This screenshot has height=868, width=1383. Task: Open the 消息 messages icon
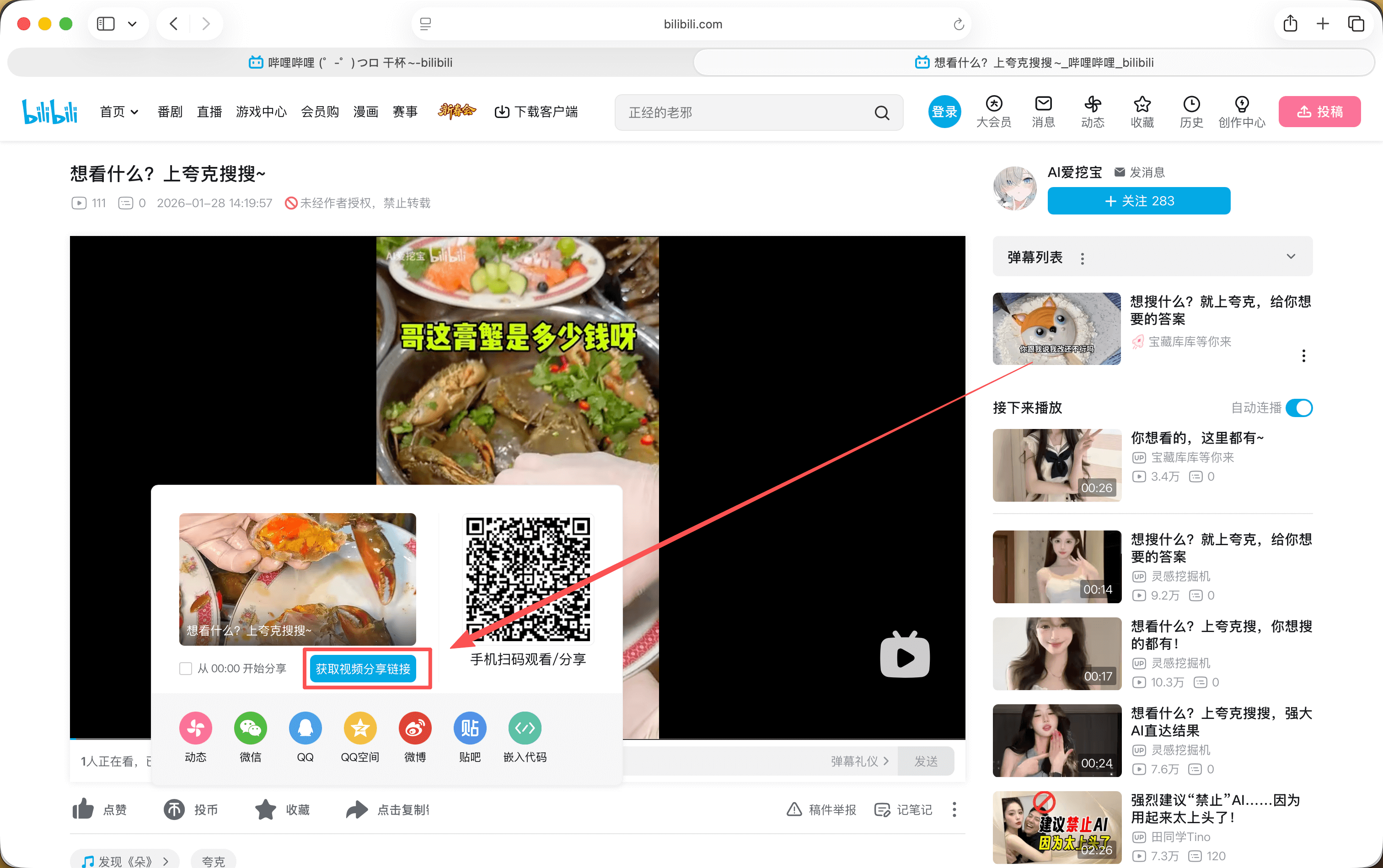pyautogui.click(x=1043, y=112)
